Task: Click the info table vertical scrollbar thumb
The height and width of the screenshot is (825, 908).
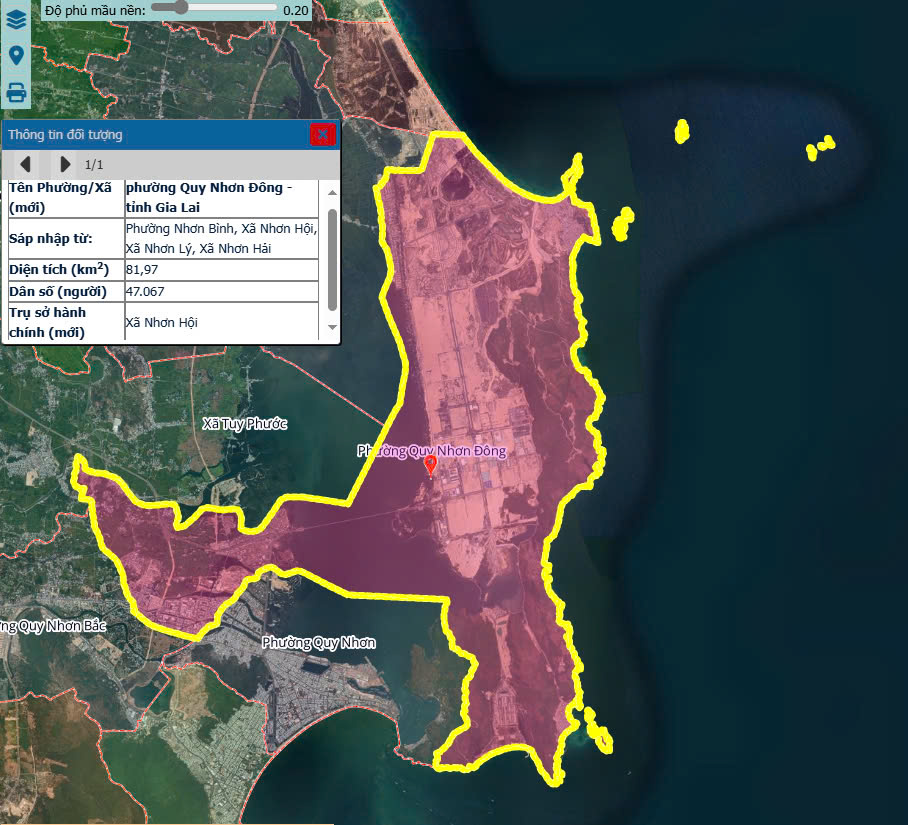Action: coord(332,258)
